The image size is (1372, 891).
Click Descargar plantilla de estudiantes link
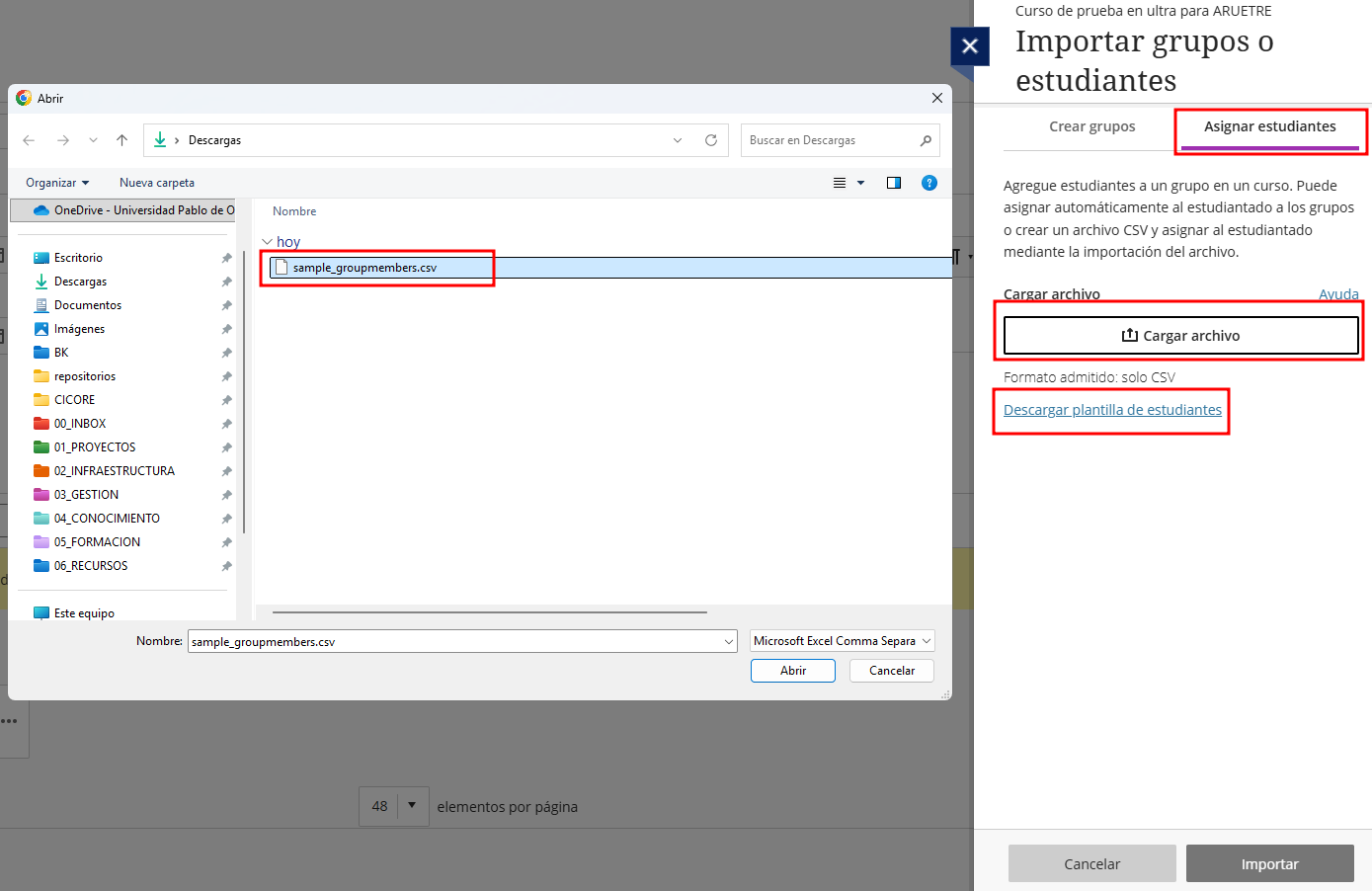(x=1112, y=410)
